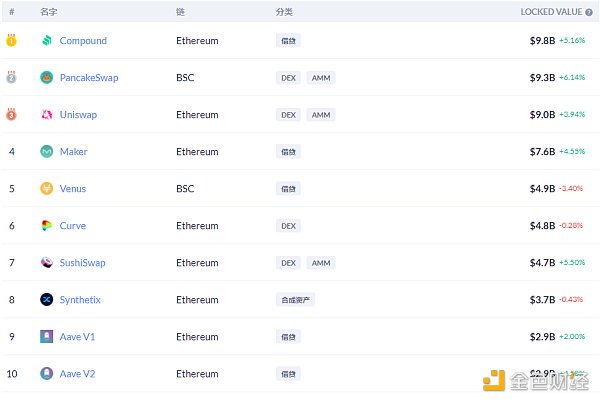
Task: Click the SushiSwap logo icon
Action: pyautogui.click(x=47, y=263)
